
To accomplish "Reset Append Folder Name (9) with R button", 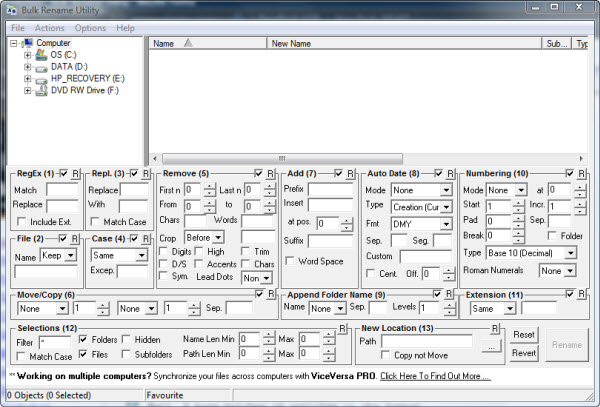I will click(x=449, y=294).
